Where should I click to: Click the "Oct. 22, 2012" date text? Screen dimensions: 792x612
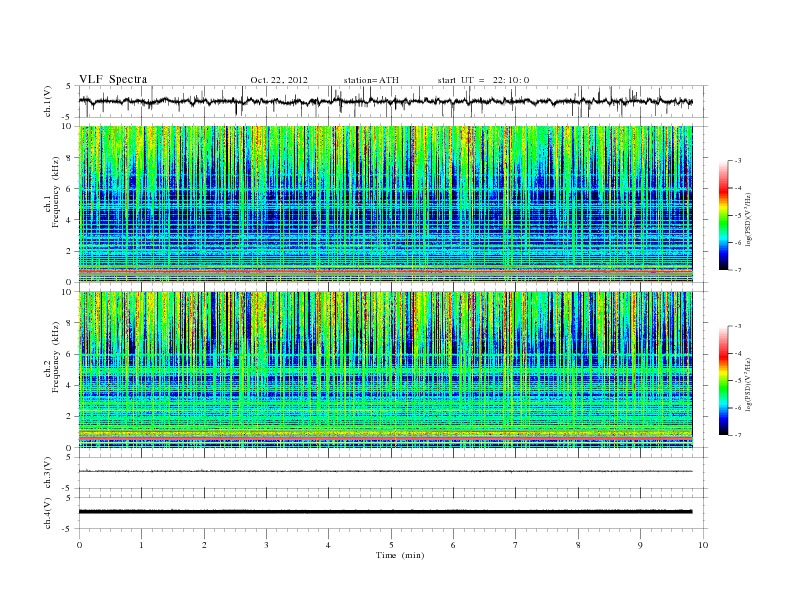pyautogui.click(x=279, y=80)
